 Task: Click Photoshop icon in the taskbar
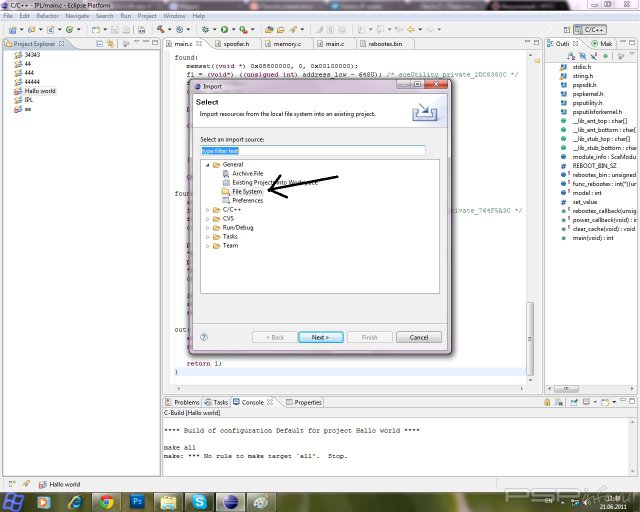[137, 501]
